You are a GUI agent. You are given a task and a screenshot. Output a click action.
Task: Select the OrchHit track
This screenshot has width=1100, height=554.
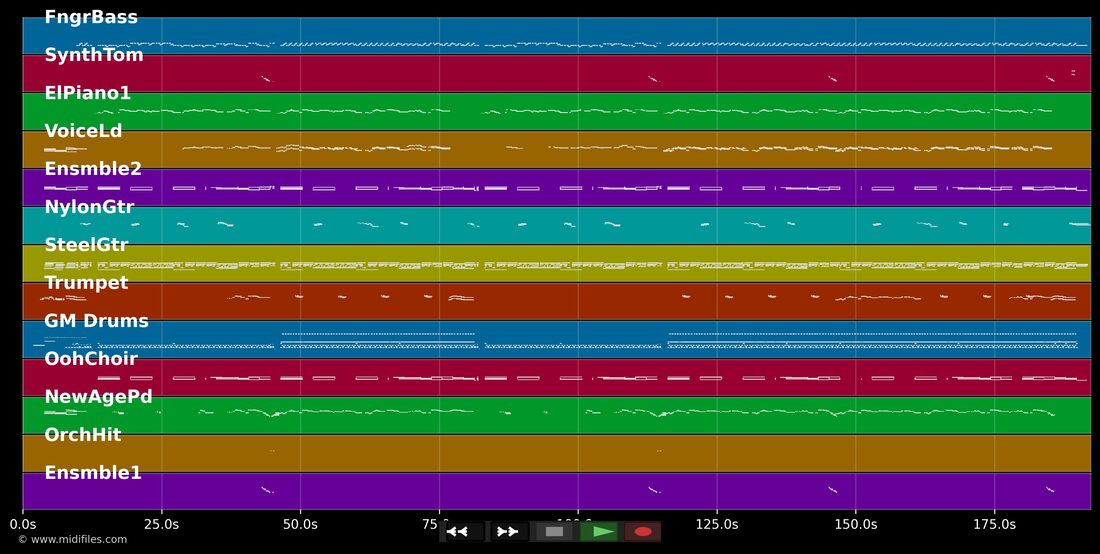556,453
